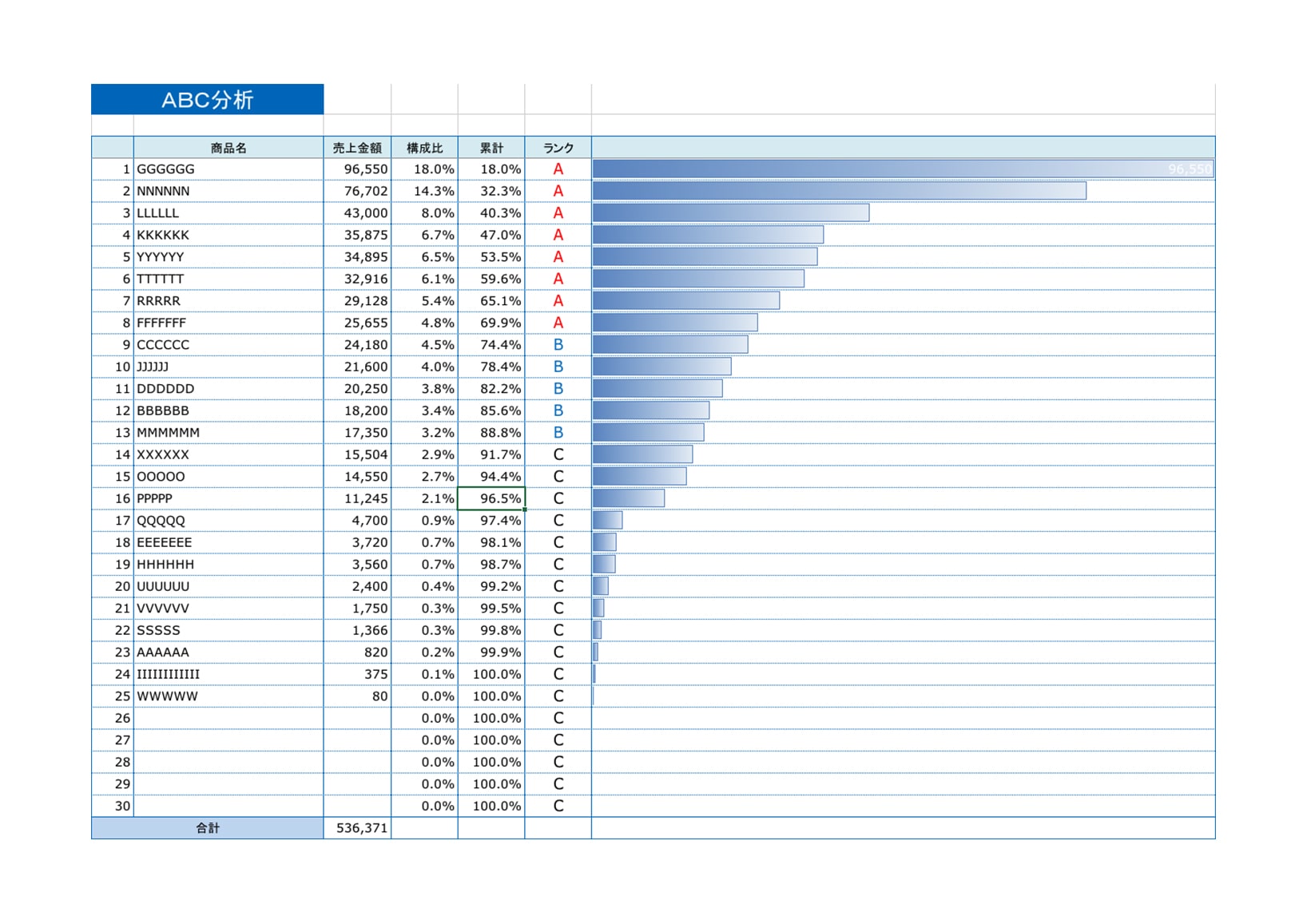1307x924 pixels.
Task: Click product name FFFFFFF
Action: pyautogui.click(x=161, y=323)
